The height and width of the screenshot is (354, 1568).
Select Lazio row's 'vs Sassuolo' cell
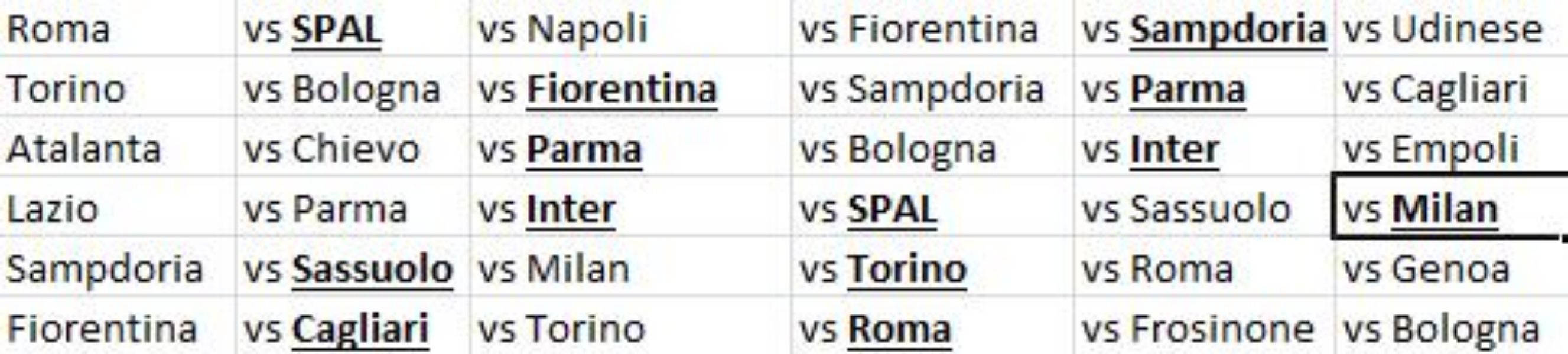[1186, 209]
